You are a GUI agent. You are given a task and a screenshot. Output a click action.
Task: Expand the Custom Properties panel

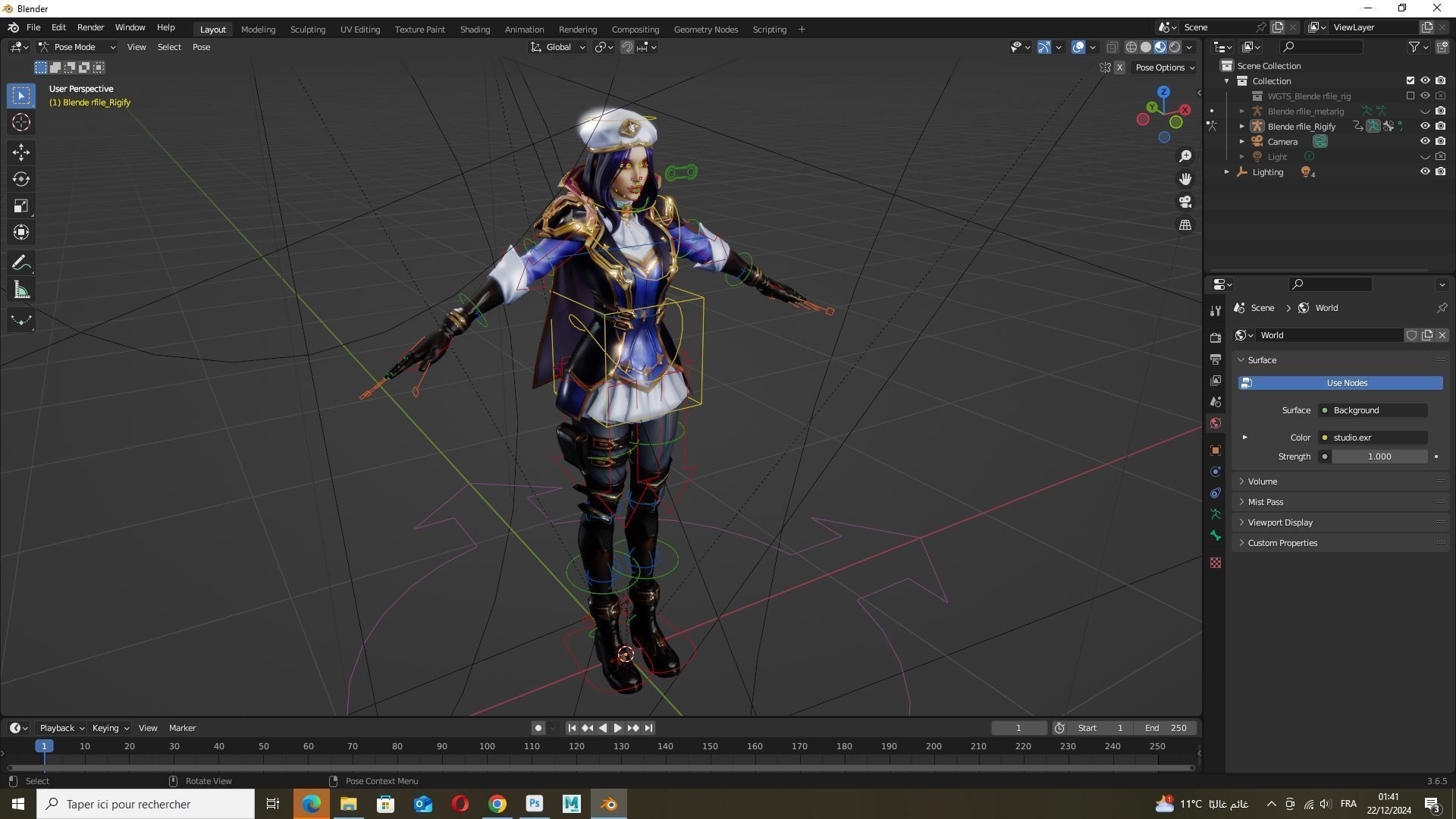click(1282, 543)
